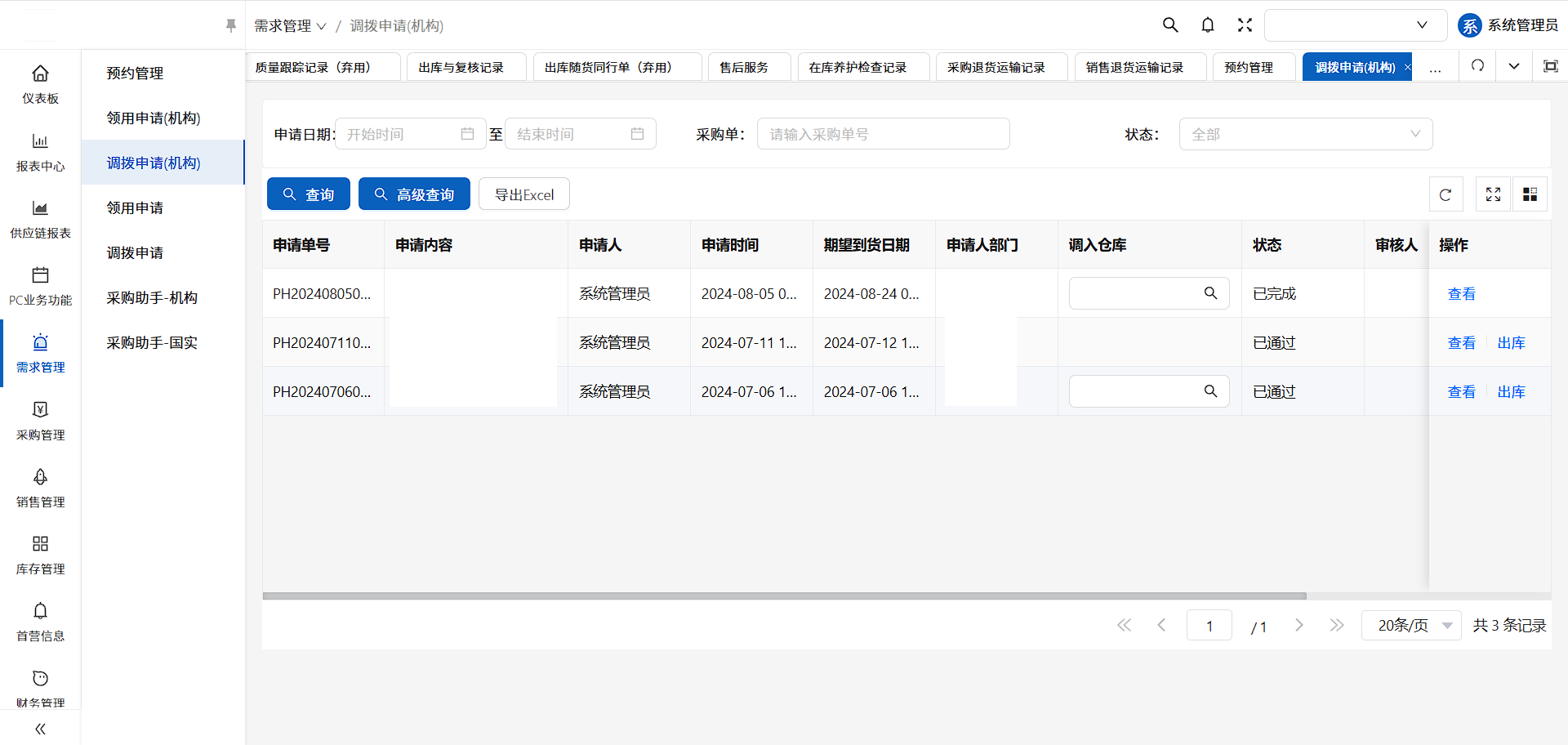Open the notification bell icon
Viewport: 1568px width, 745px height.
coord(1208,25)
